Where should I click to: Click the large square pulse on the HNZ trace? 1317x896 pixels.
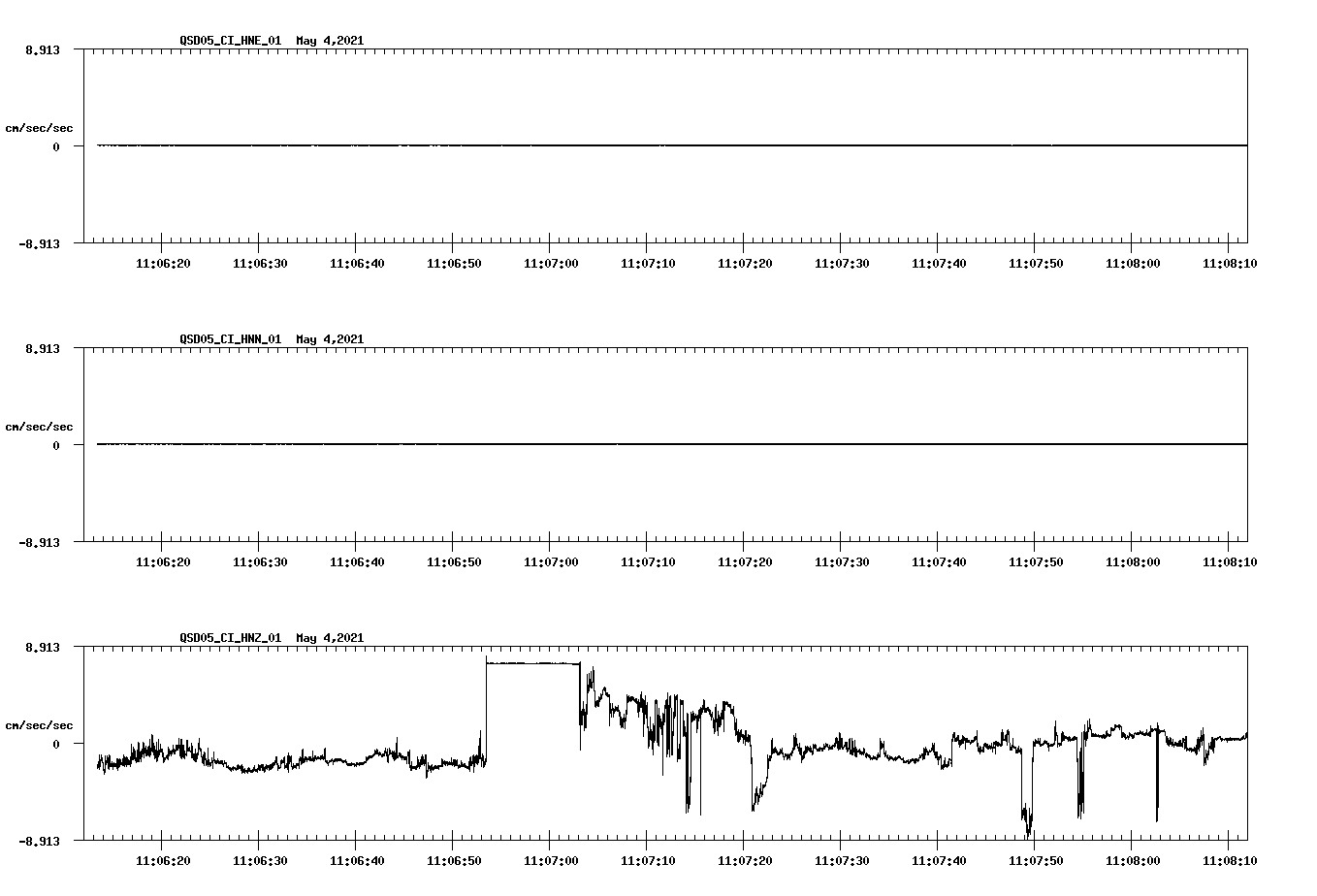click(531, 664)
